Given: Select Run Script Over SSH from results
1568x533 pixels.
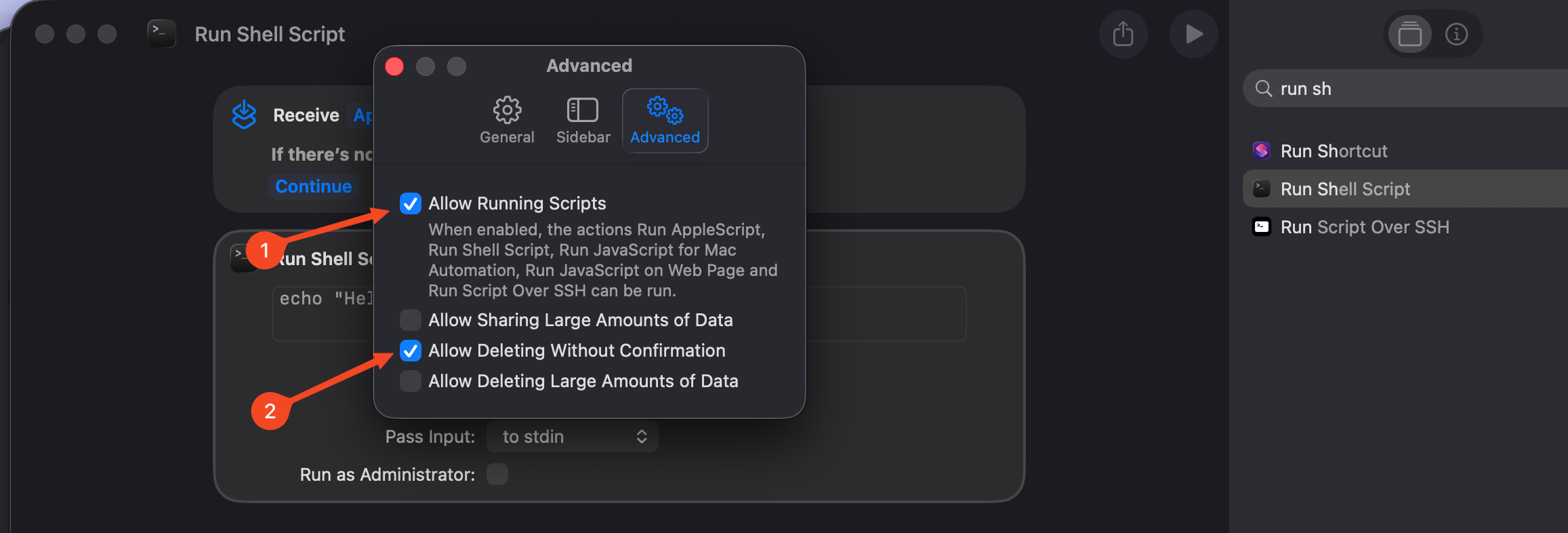Looking at the screenshot, I should 1365,226.
